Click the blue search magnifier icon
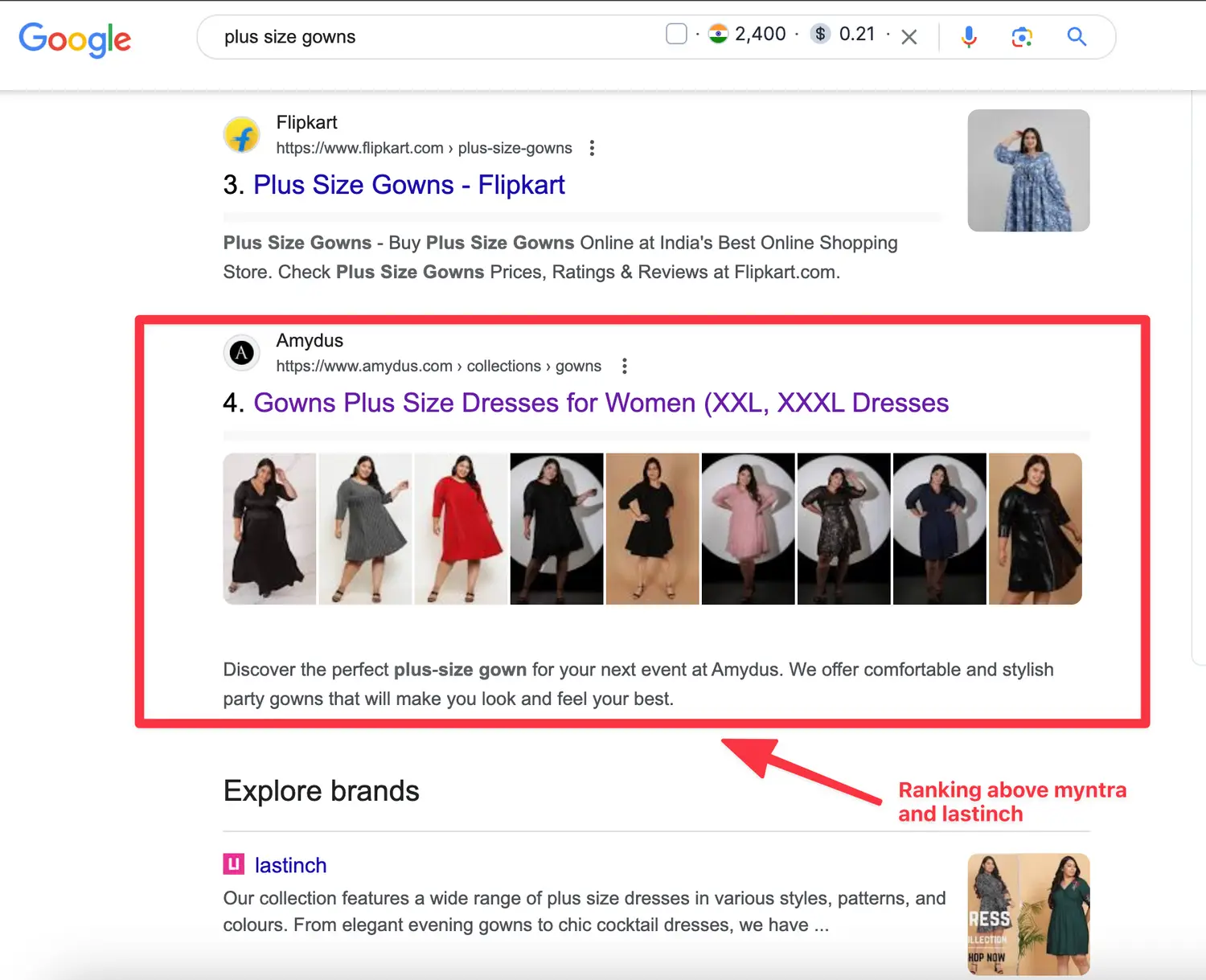This screenshot has height=980, width=1206. [x=1077, y=37]
